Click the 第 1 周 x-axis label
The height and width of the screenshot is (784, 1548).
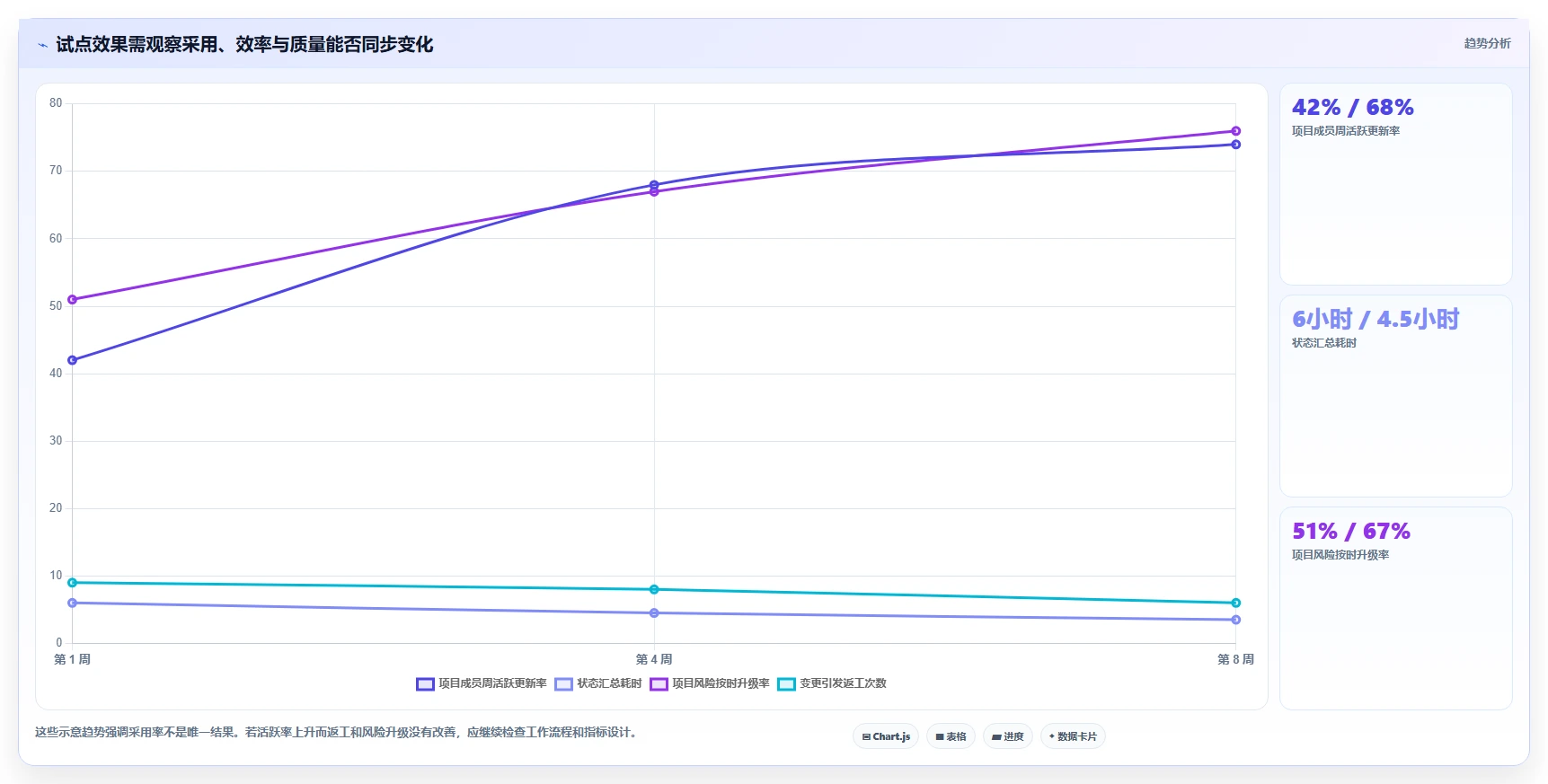73,659
